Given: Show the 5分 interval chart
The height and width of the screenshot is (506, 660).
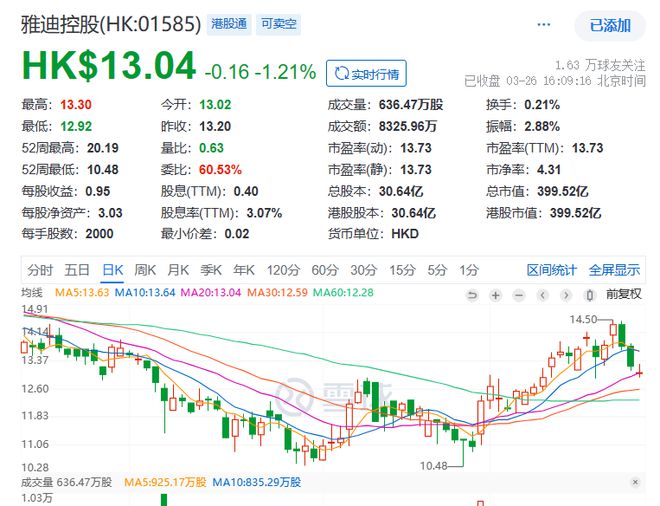Looking at the screenshot, I should click(x=437, y=270).
